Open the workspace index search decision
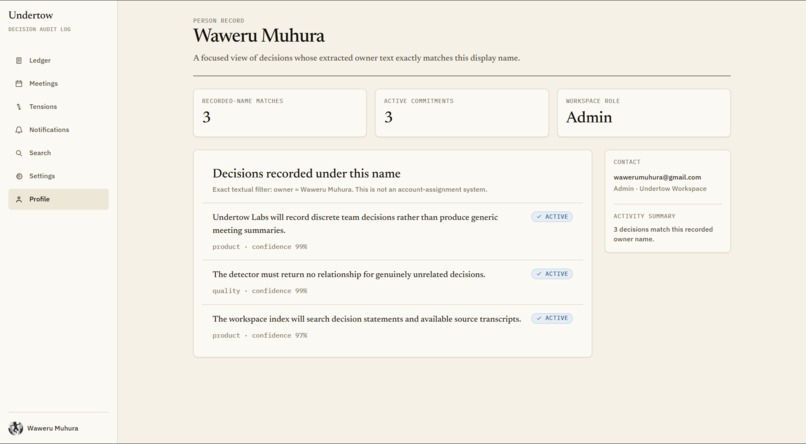806x444 pixels. point(393,327)
